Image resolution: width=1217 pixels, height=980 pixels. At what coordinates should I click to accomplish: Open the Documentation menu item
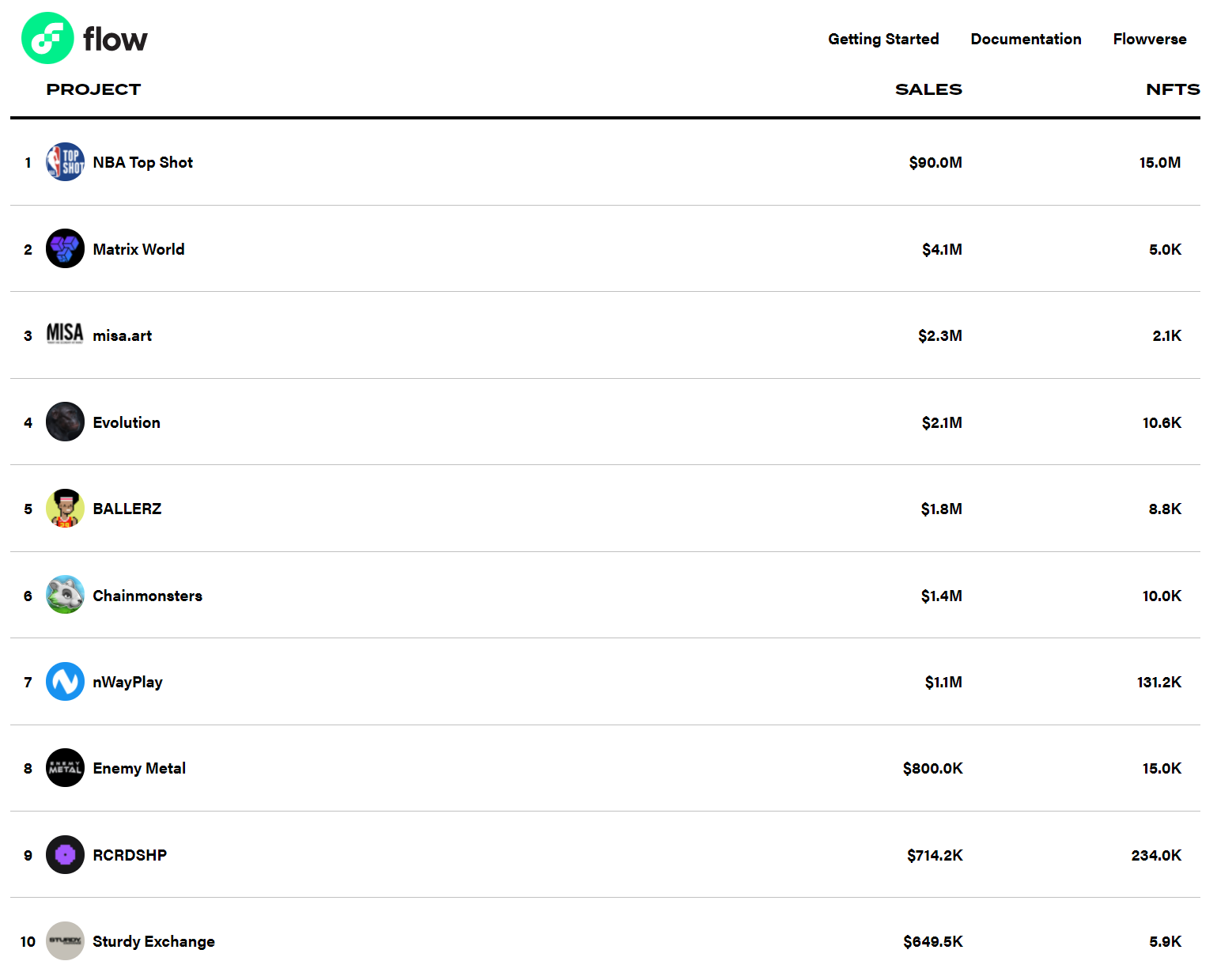[1026, 39]
